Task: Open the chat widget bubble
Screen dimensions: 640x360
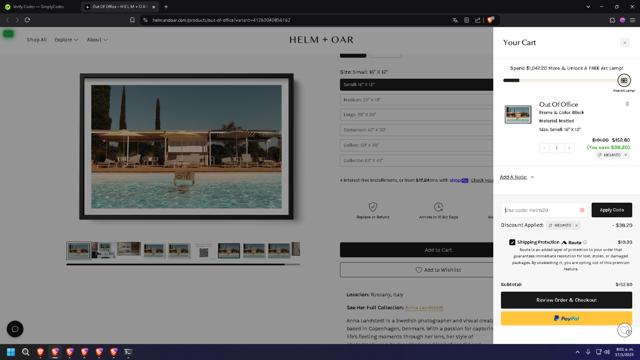Action: point(15,329)
